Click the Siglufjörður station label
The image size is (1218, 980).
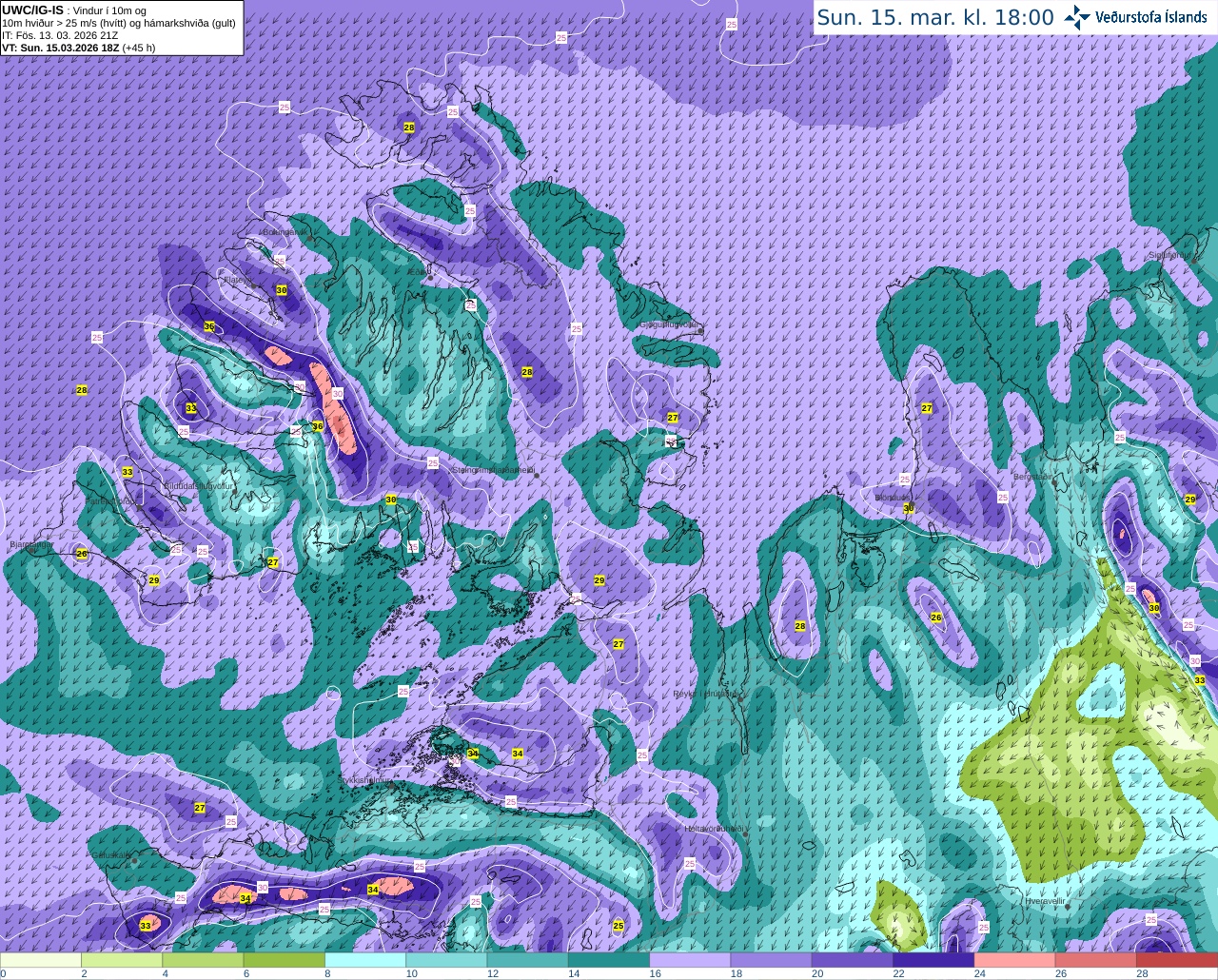[1169, 255]
